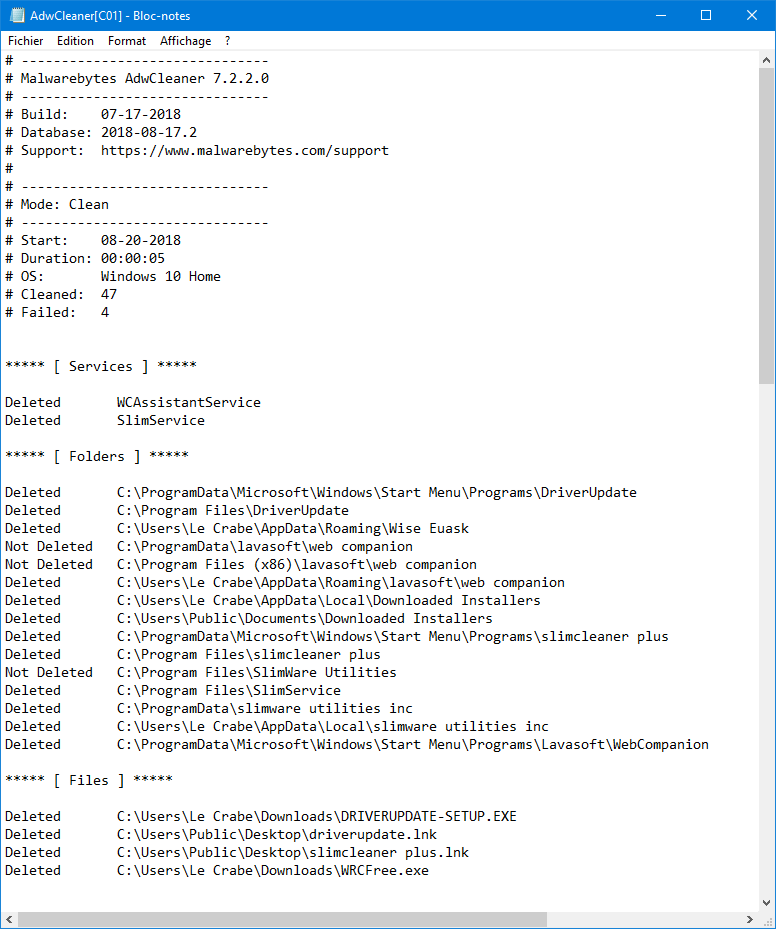Click the Lavasoft\WebCompanion Start Menu path
This screenshot has height=929, width=776.
coord(413,744)
